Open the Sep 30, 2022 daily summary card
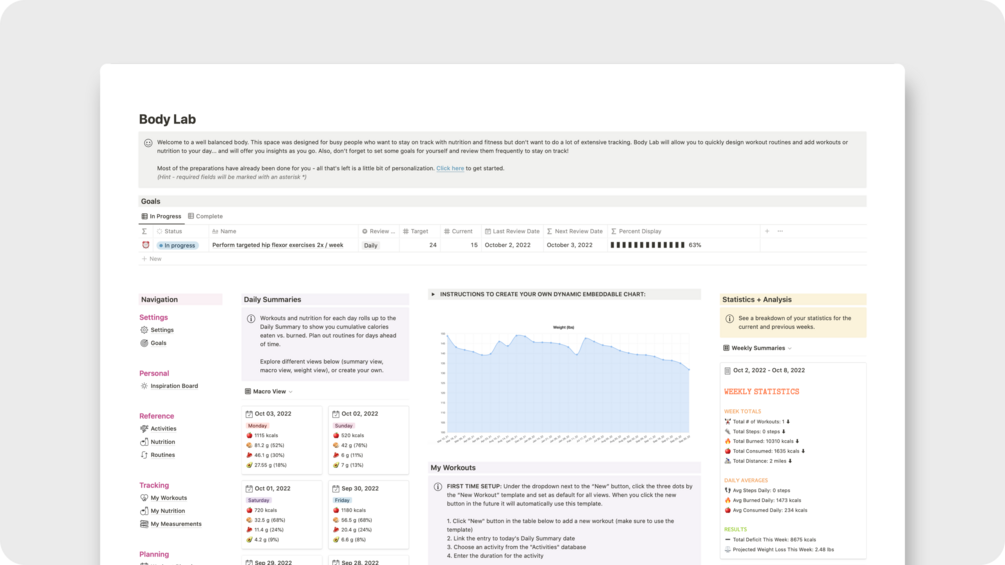The width and height of the screenshot is (1005, 565). click(x=369, y=514)
